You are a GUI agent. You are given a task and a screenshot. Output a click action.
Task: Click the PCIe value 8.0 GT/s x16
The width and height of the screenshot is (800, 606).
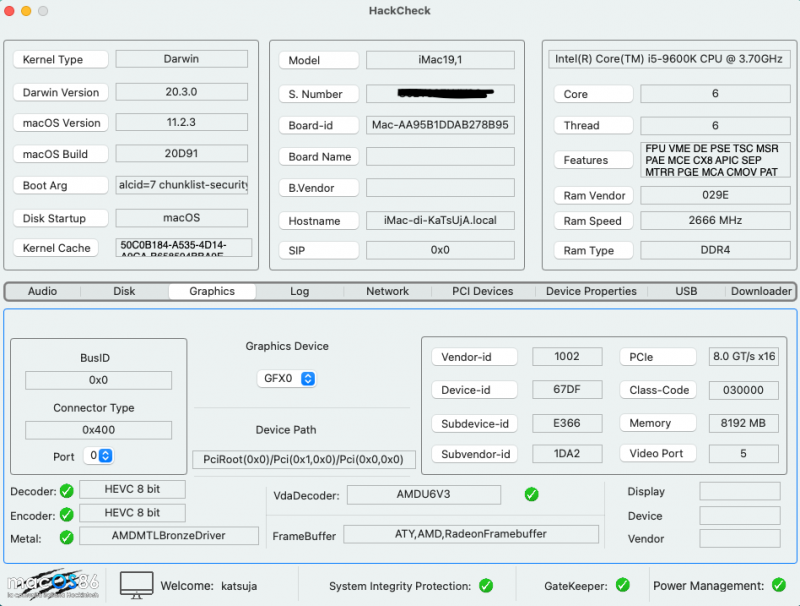pos(743,356)
